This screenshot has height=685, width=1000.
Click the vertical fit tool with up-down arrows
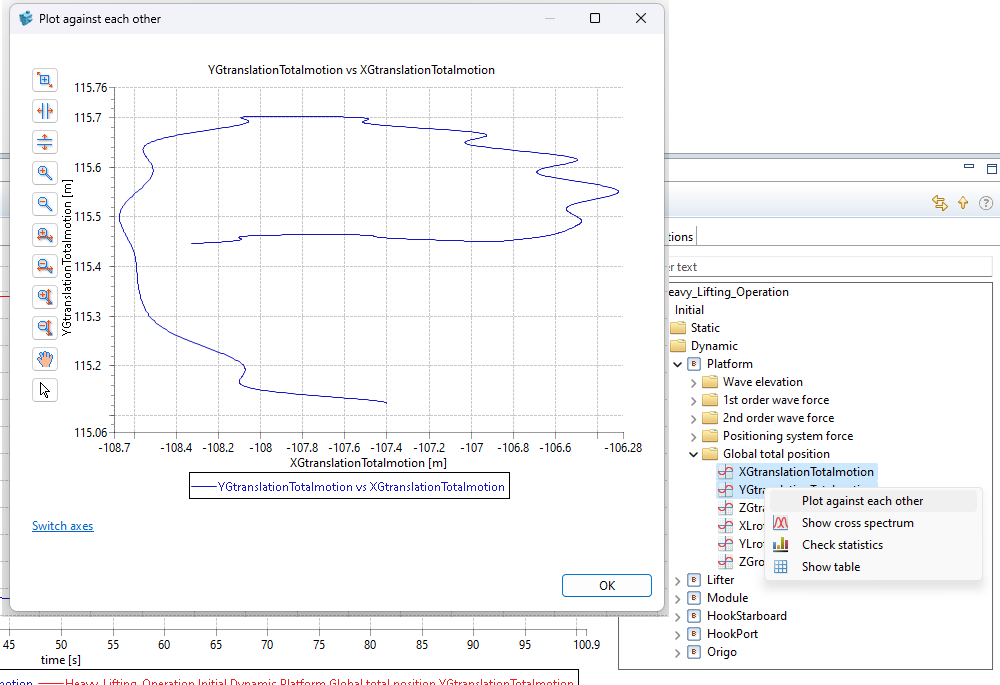(45, 141)
